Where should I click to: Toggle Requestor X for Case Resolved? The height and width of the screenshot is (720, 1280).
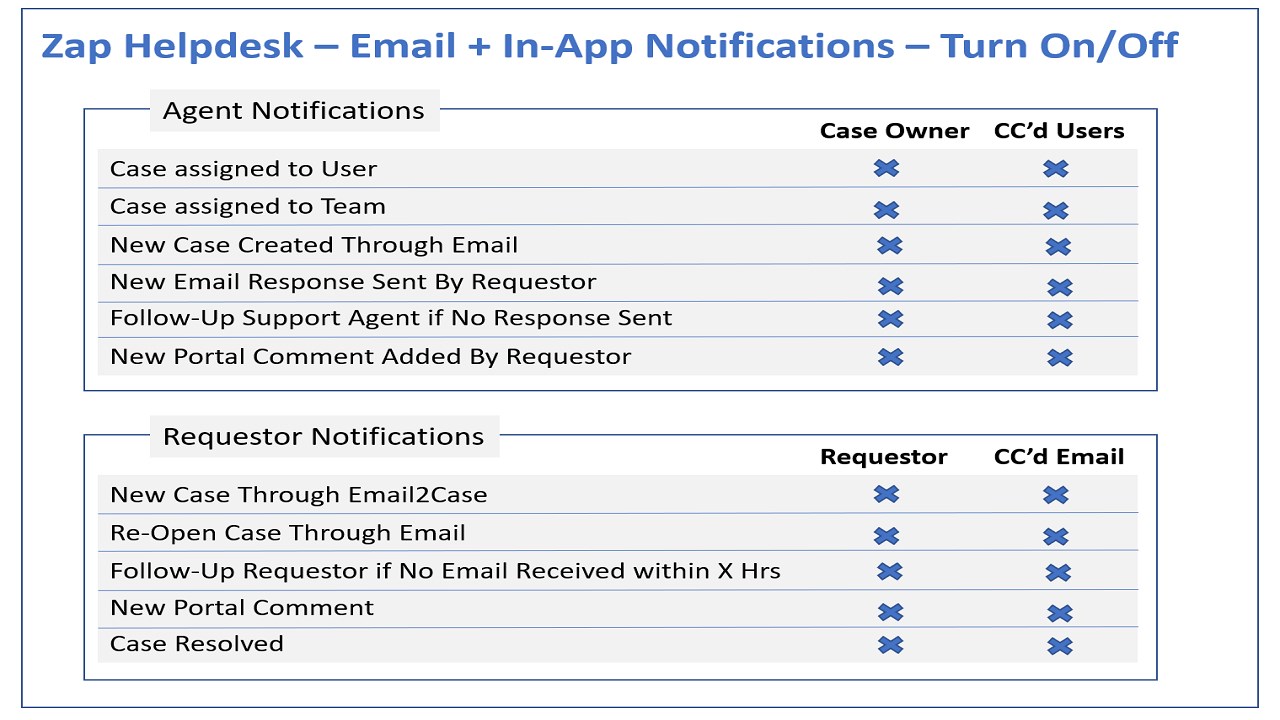[891, 645]
